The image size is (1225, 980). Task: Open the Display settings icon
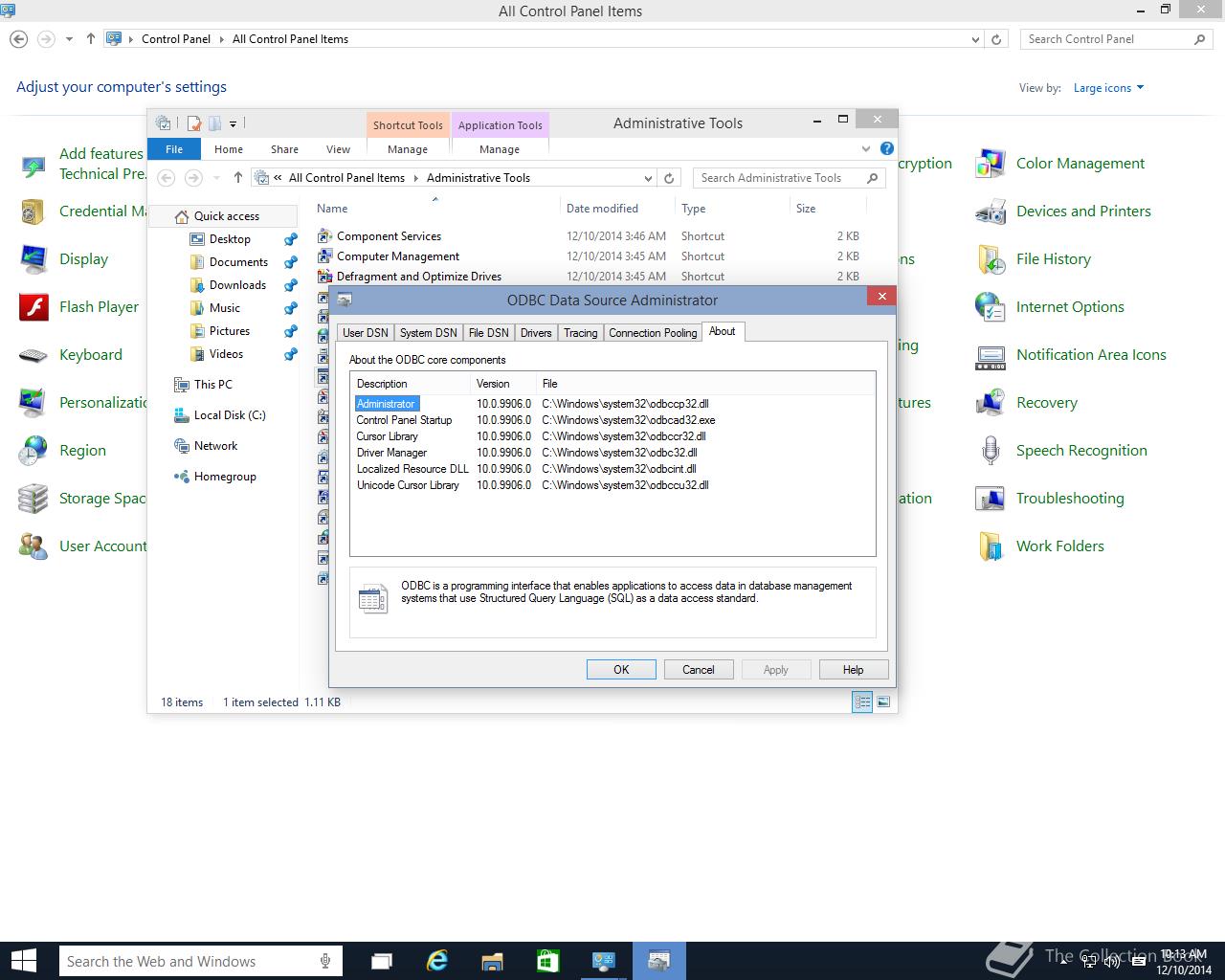click(x=33, y=259)
